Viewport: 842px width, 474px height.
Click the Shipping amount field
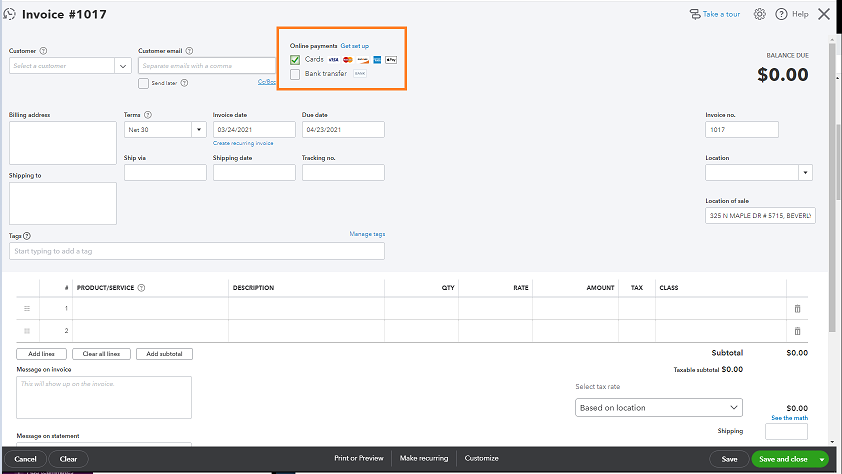point(786,431)
